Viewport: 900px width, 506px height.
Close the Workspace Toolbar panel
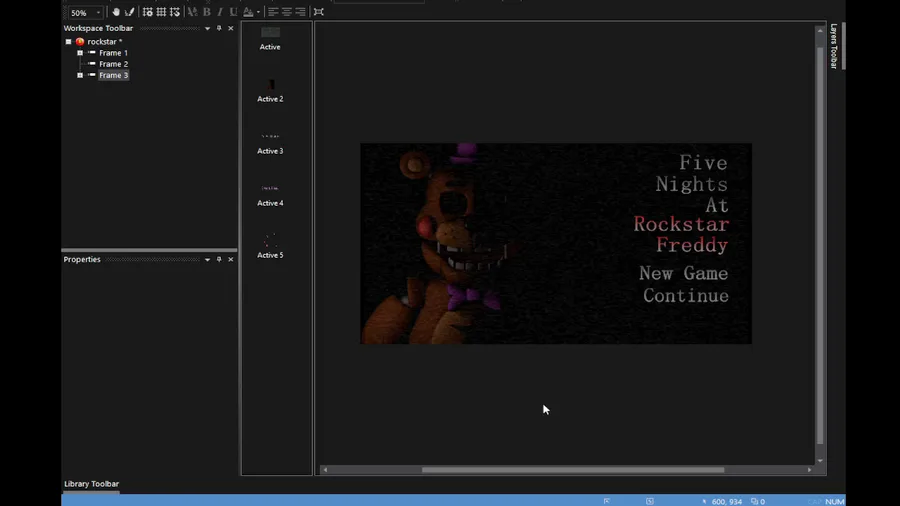231,28
